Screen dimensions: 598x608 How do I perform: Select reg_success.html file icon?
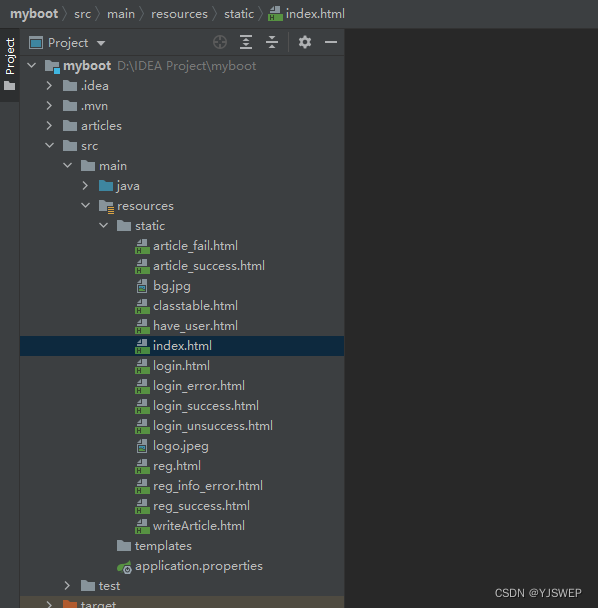pyautogui.click(x=142, y=506)
